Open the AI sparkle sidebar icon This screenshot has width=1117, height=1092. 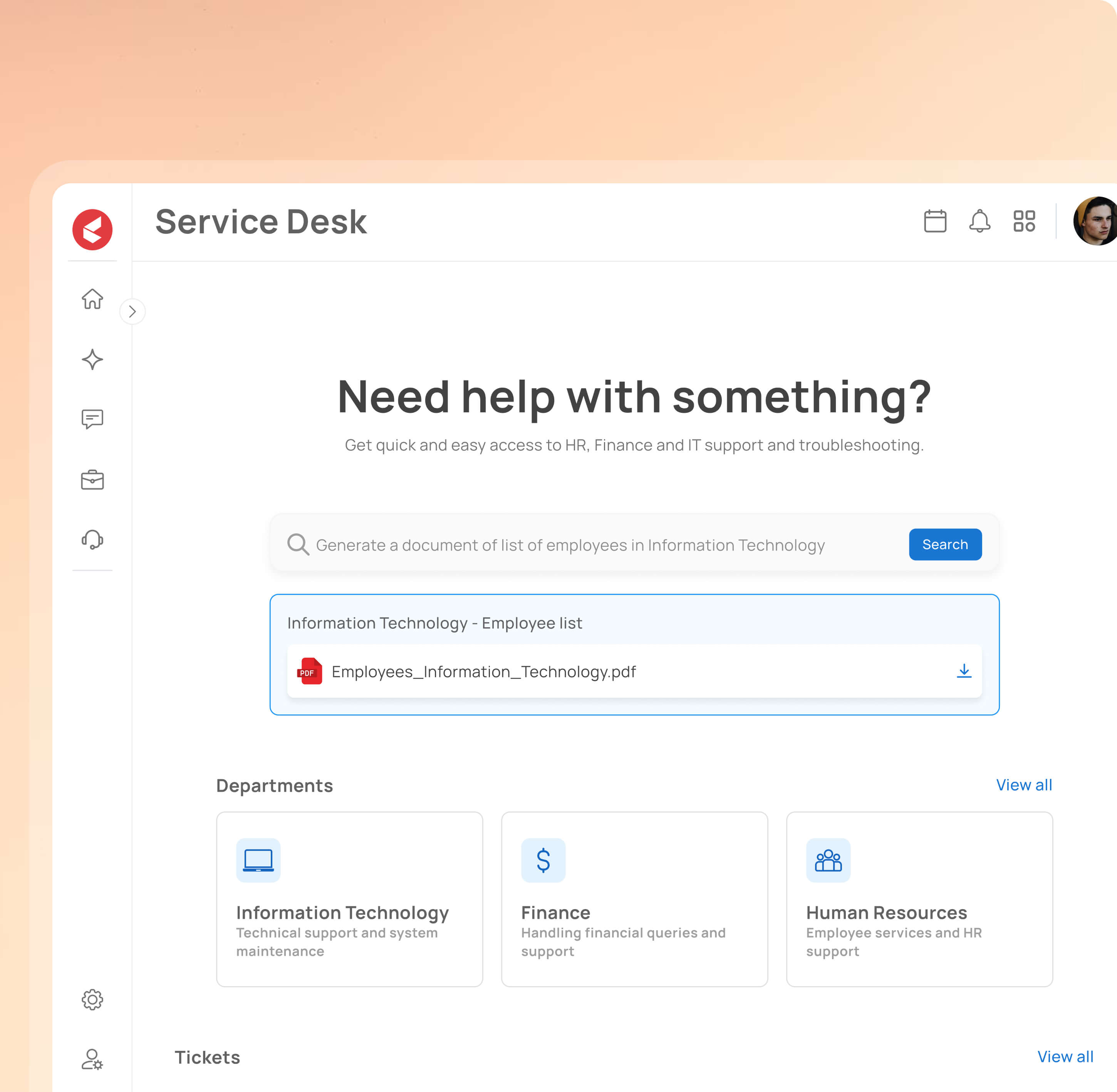click(92, 360)
